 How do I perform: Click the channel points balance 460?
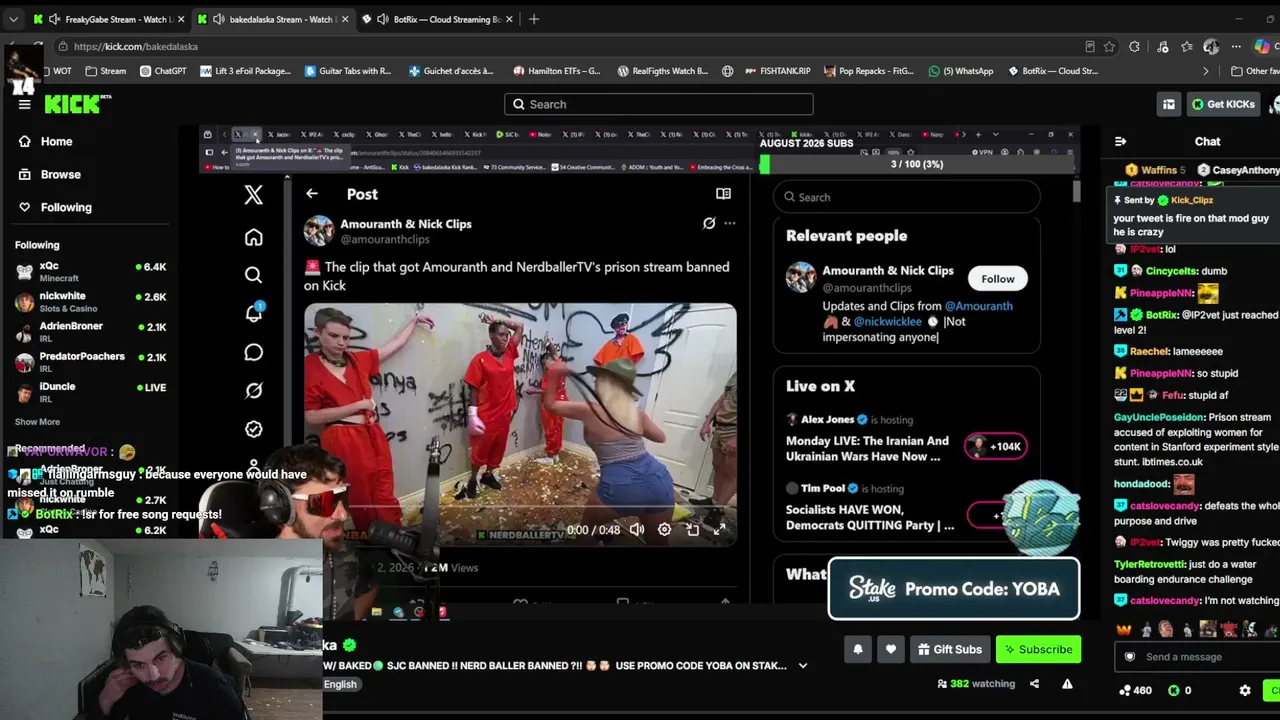click(1135, 690)
